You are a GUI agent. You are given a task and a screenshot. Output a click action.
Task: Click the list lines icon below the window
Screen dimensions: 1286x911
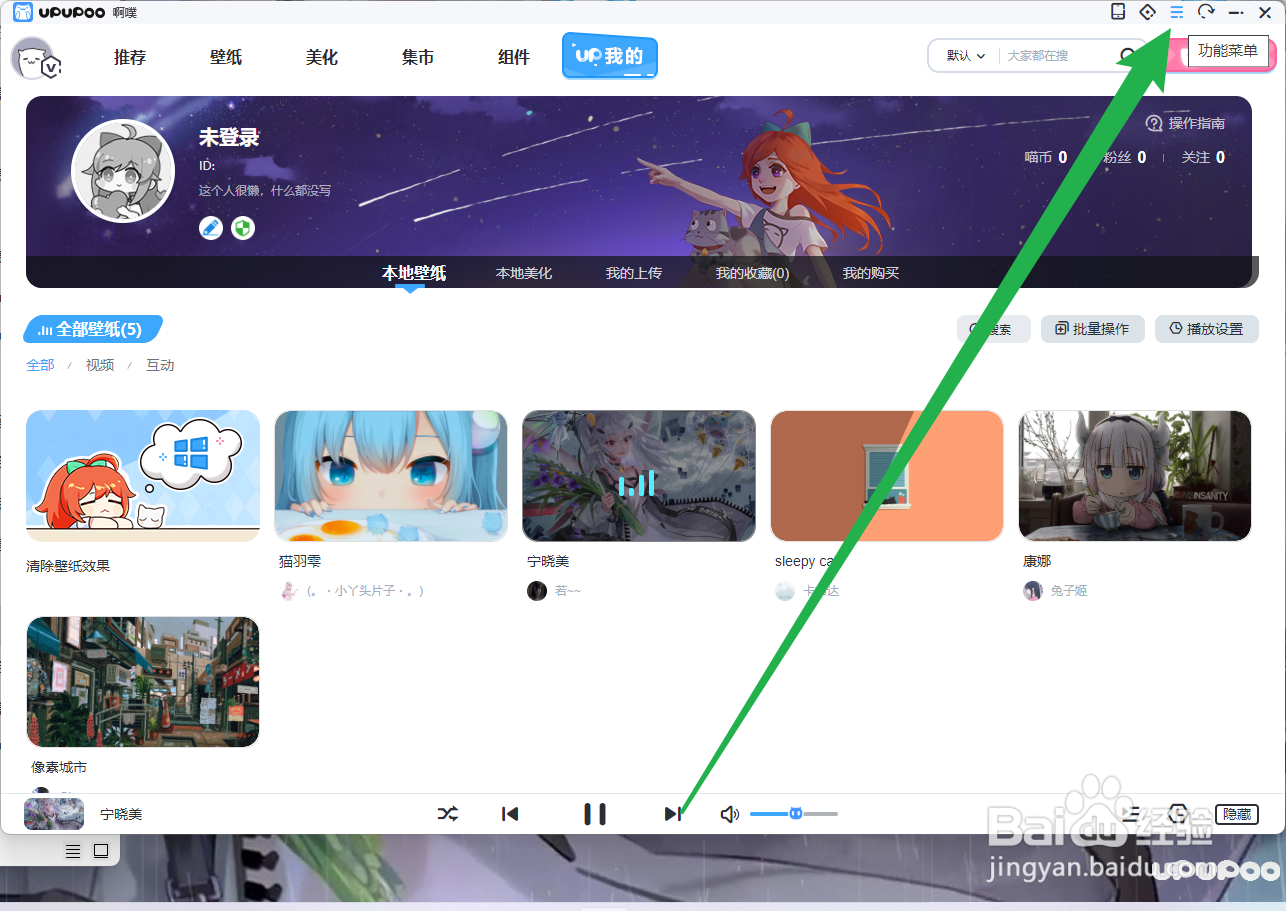(73, 851)
